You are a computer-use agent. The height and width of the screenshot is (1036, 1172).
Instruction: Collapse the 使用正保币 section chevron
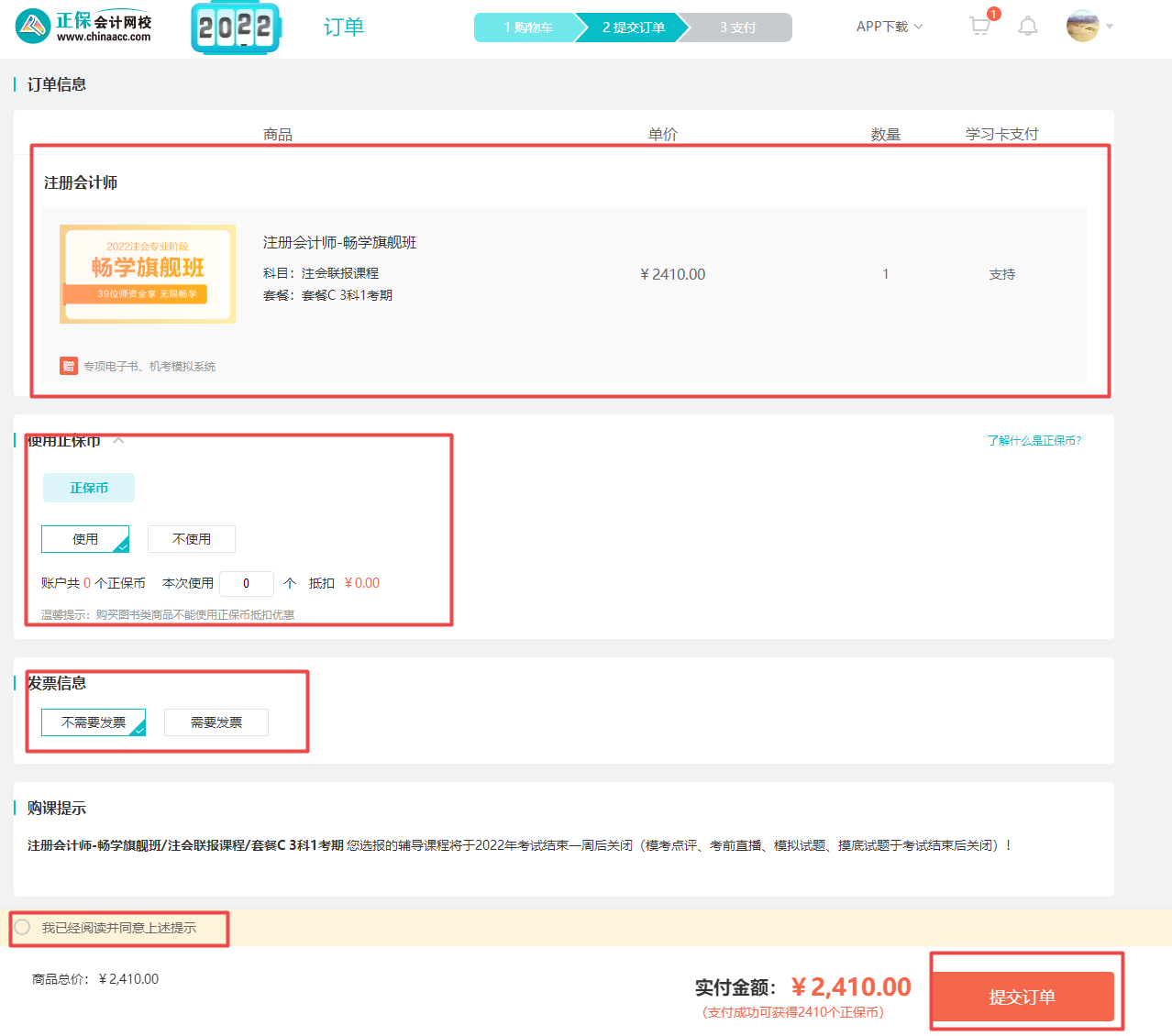click(118, 441)
